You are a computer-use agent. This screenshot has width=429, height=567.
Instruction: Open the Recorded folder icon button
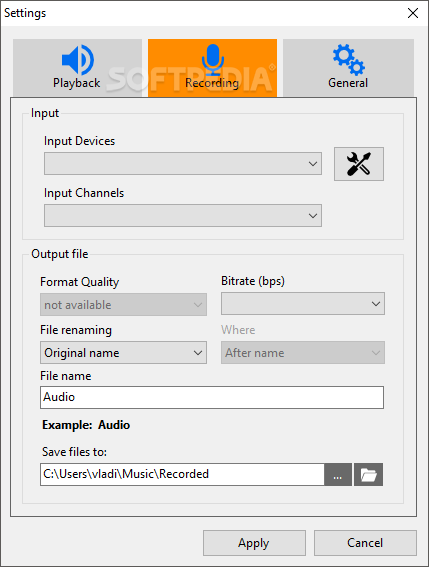(x=368, y=474)
